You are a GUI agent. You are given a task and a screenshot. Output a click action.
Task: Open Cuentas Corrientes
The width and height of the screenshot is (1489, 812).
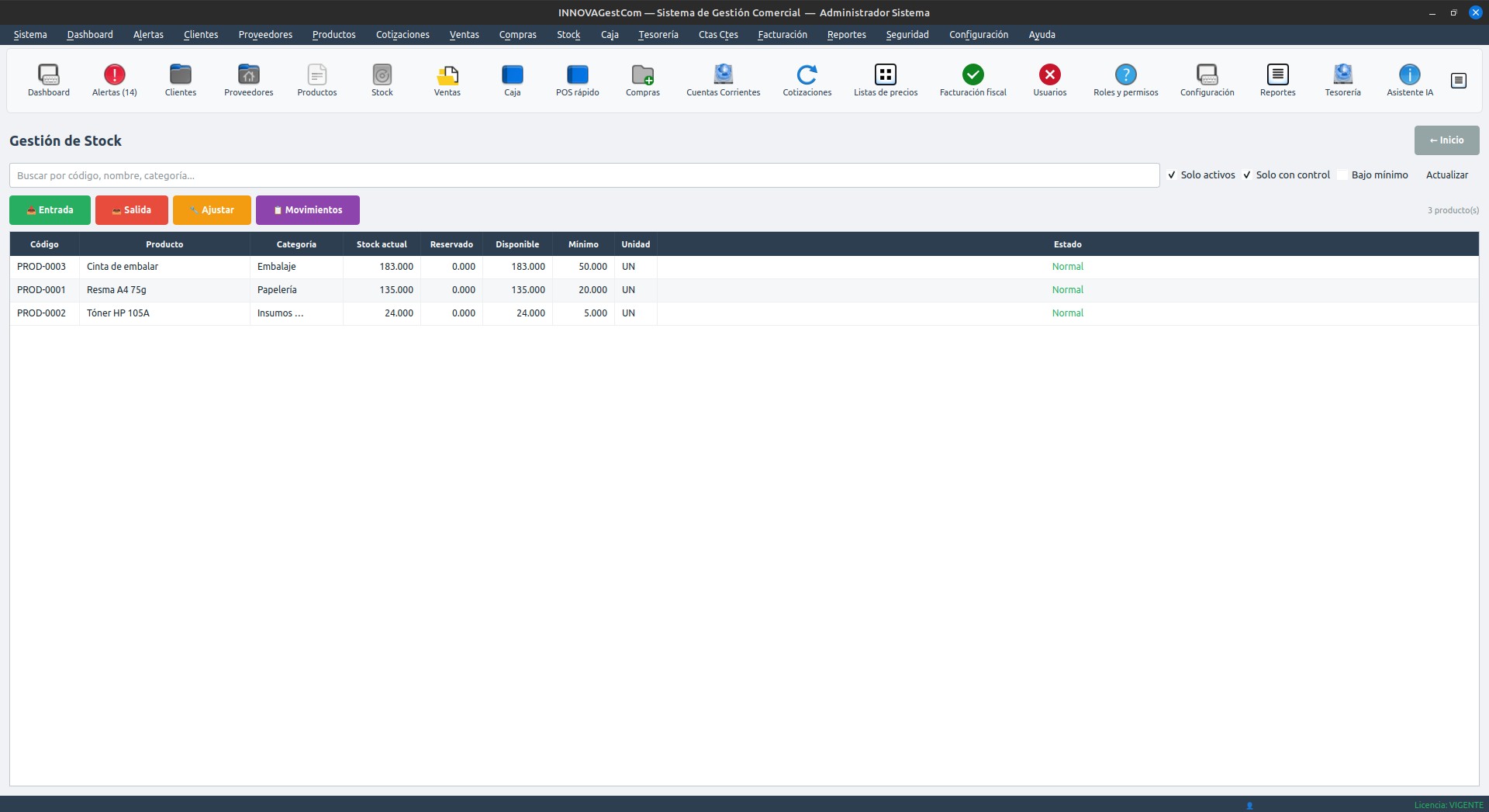723,80
